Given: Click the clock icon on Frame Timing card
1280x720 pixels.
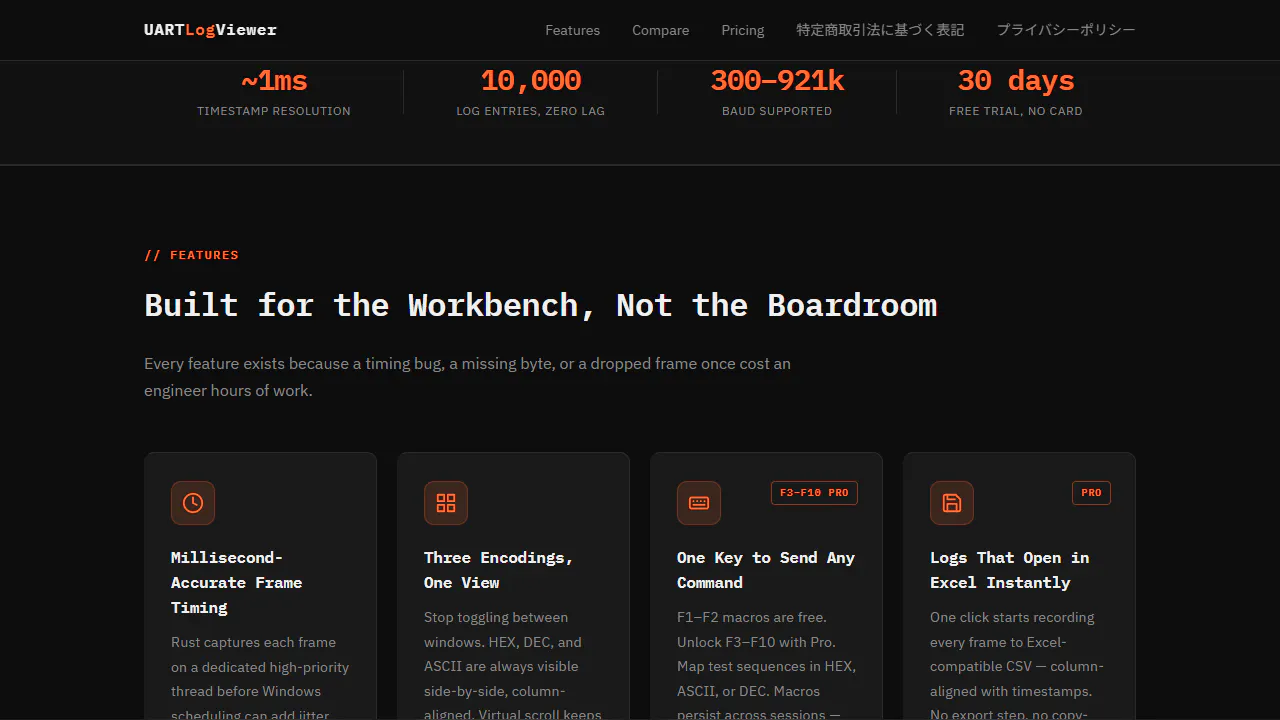Looking at the screenshot, I should coord(193,503).
